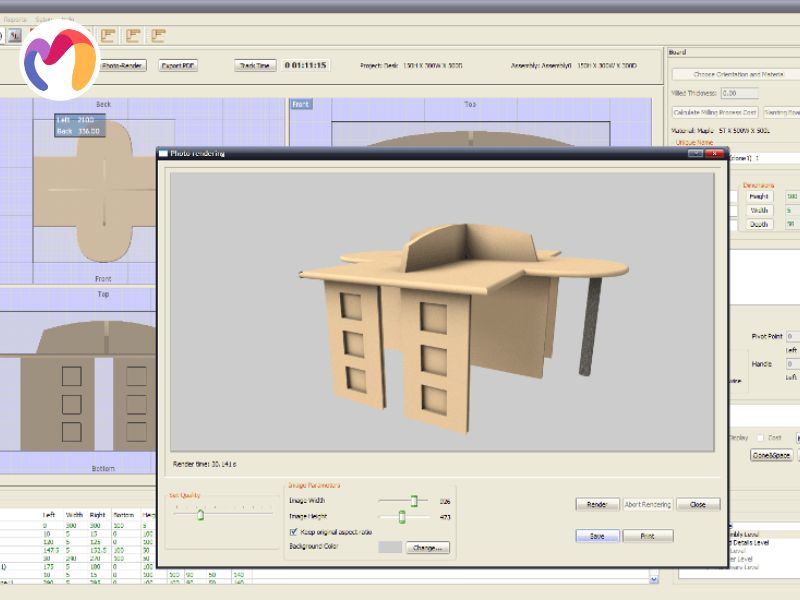
Task: Select the rightmost board layout icon on the toolbar
Action: (x=158, y=34)
